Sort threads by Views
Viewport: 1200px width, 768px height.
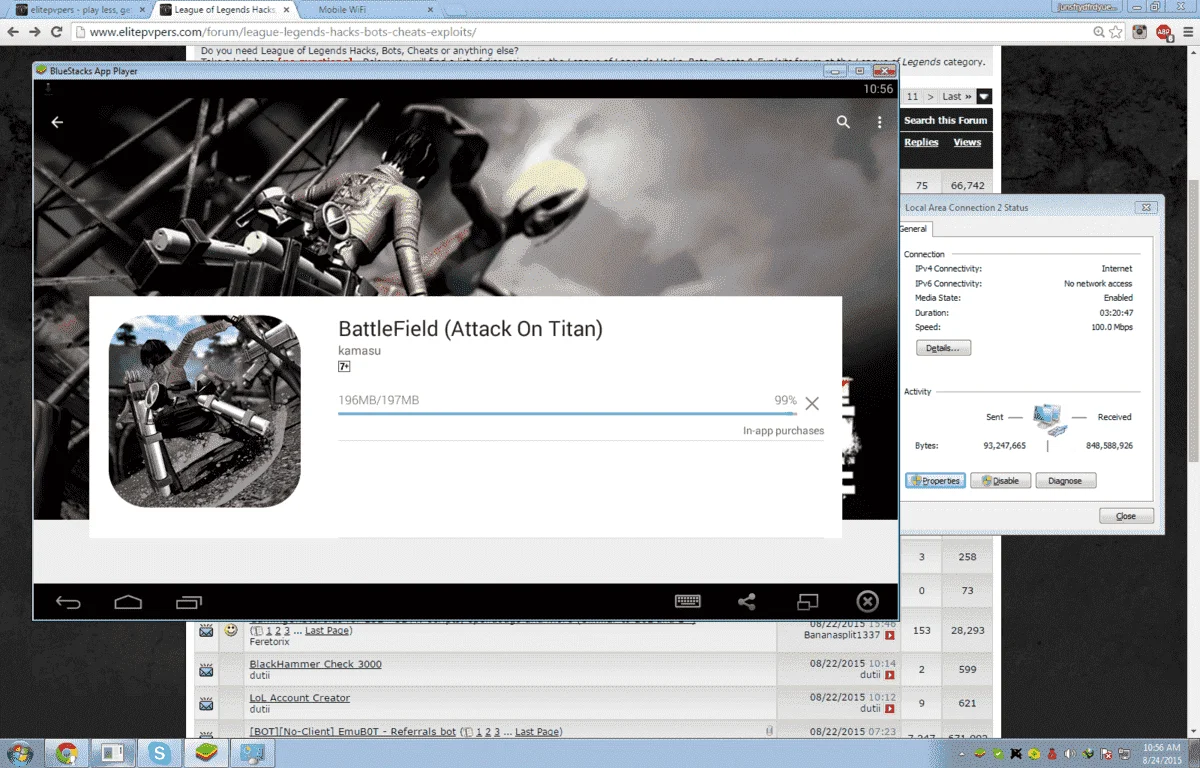coord(967,142)
